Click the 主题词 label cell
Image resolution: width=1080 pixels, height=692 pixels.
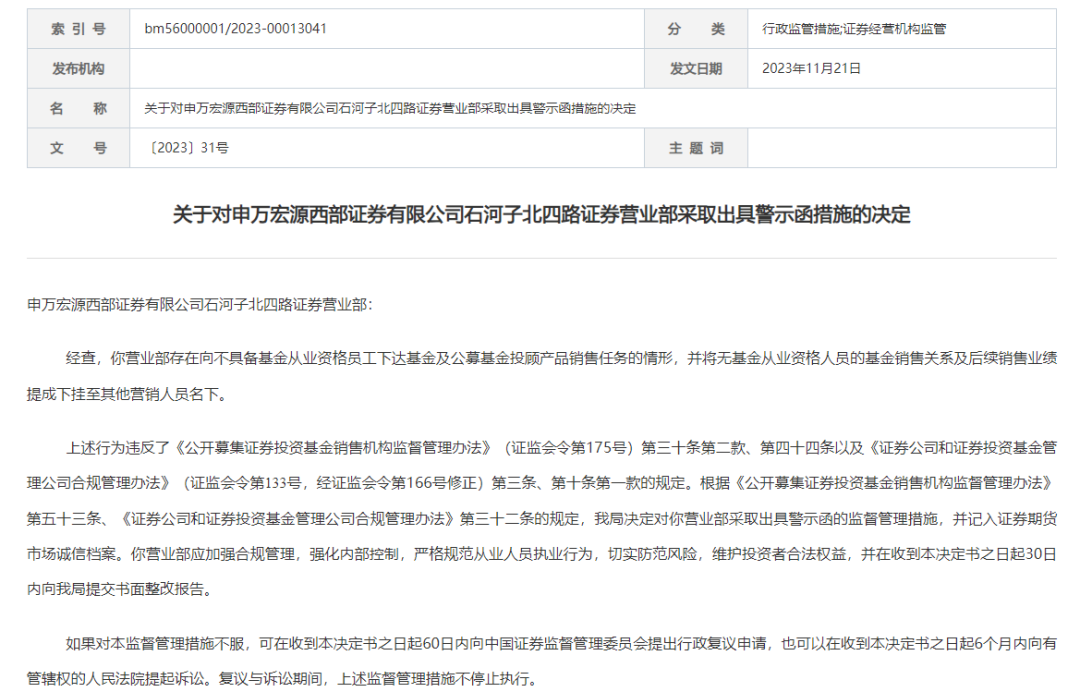[696, 148]
